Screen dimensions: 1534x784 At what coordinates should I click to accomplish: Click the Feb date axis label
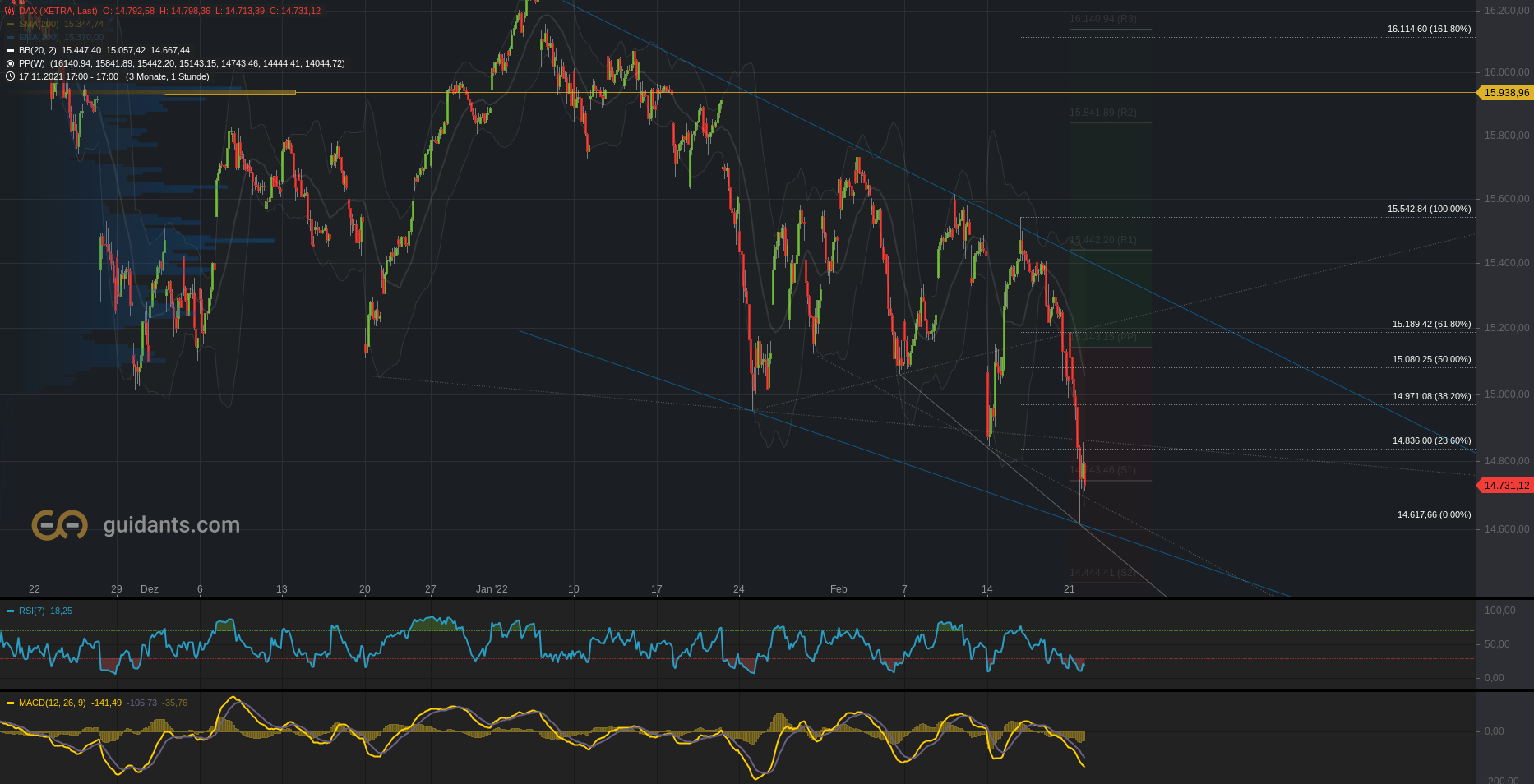839,589
